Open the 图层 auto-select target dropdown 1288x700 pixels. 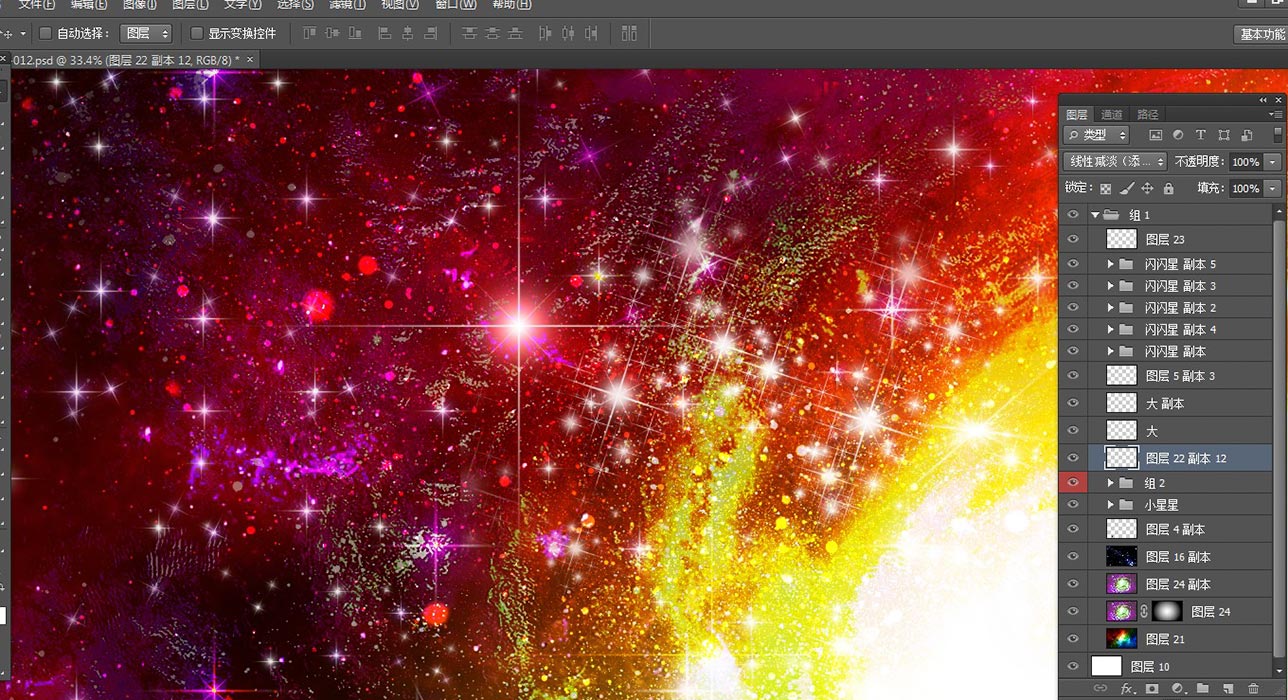146,33
